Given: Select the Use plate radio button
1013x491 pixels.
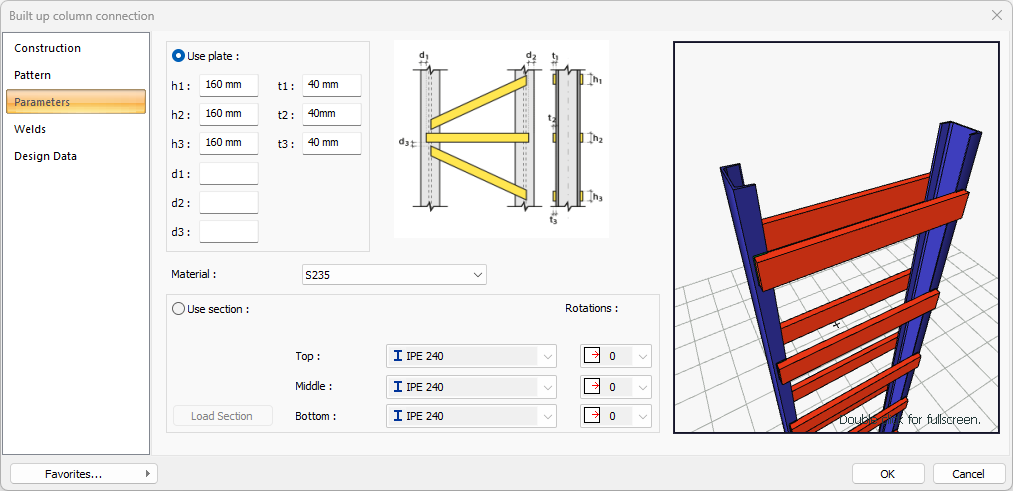Looking at the screenshot, I should (178, 56).
